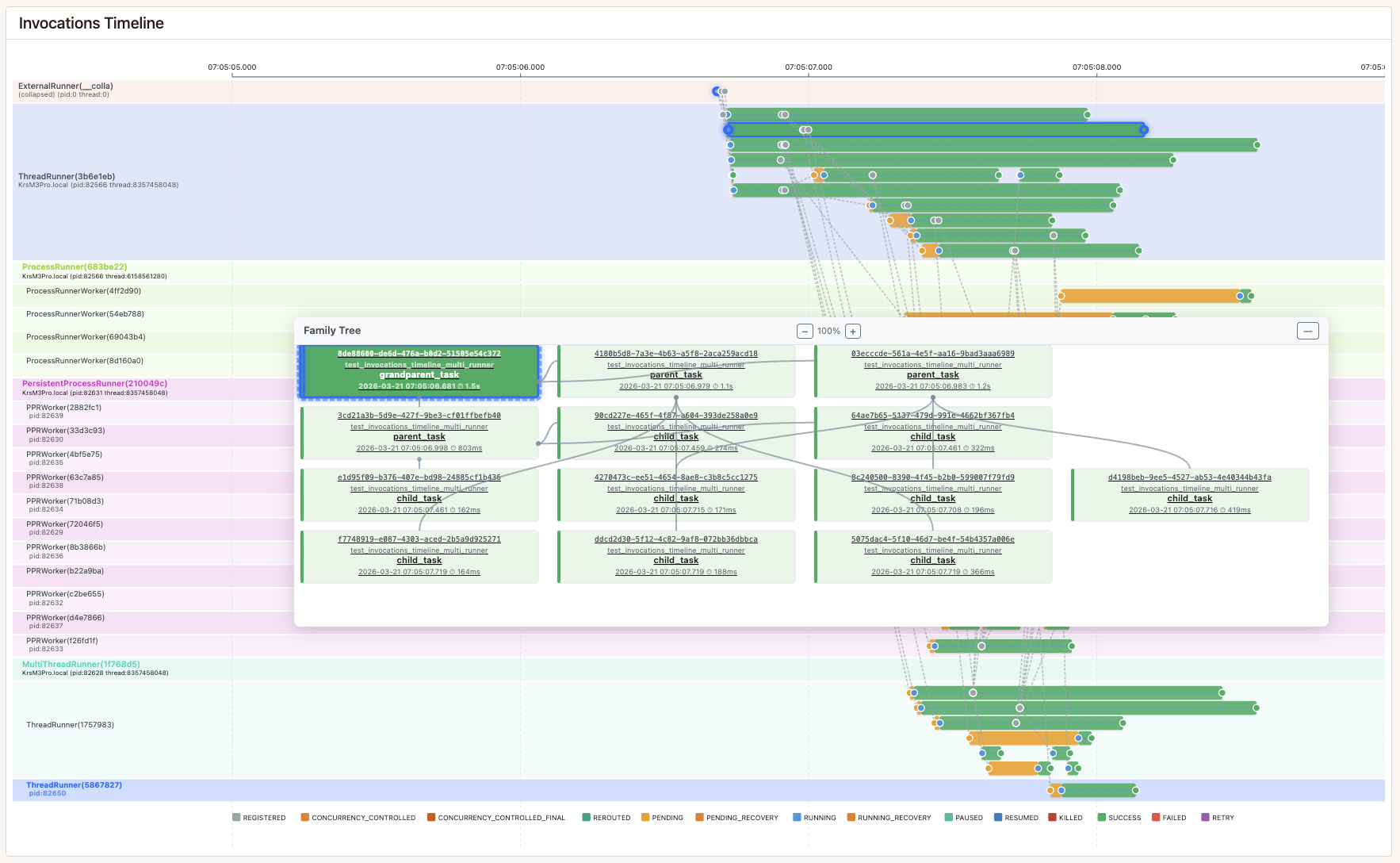Click the CONCURRENCY_CONTROLLED legend icon

305,817
